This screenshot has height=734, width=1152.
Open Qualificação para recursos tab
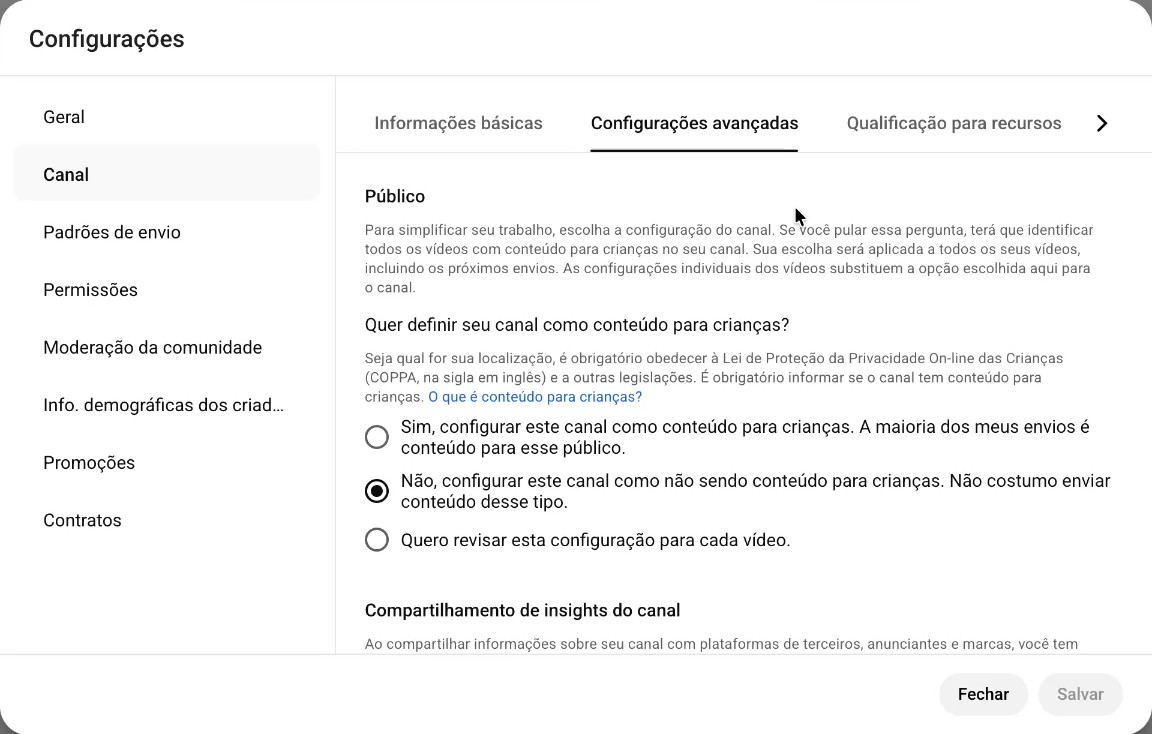[x=954, y=123]
